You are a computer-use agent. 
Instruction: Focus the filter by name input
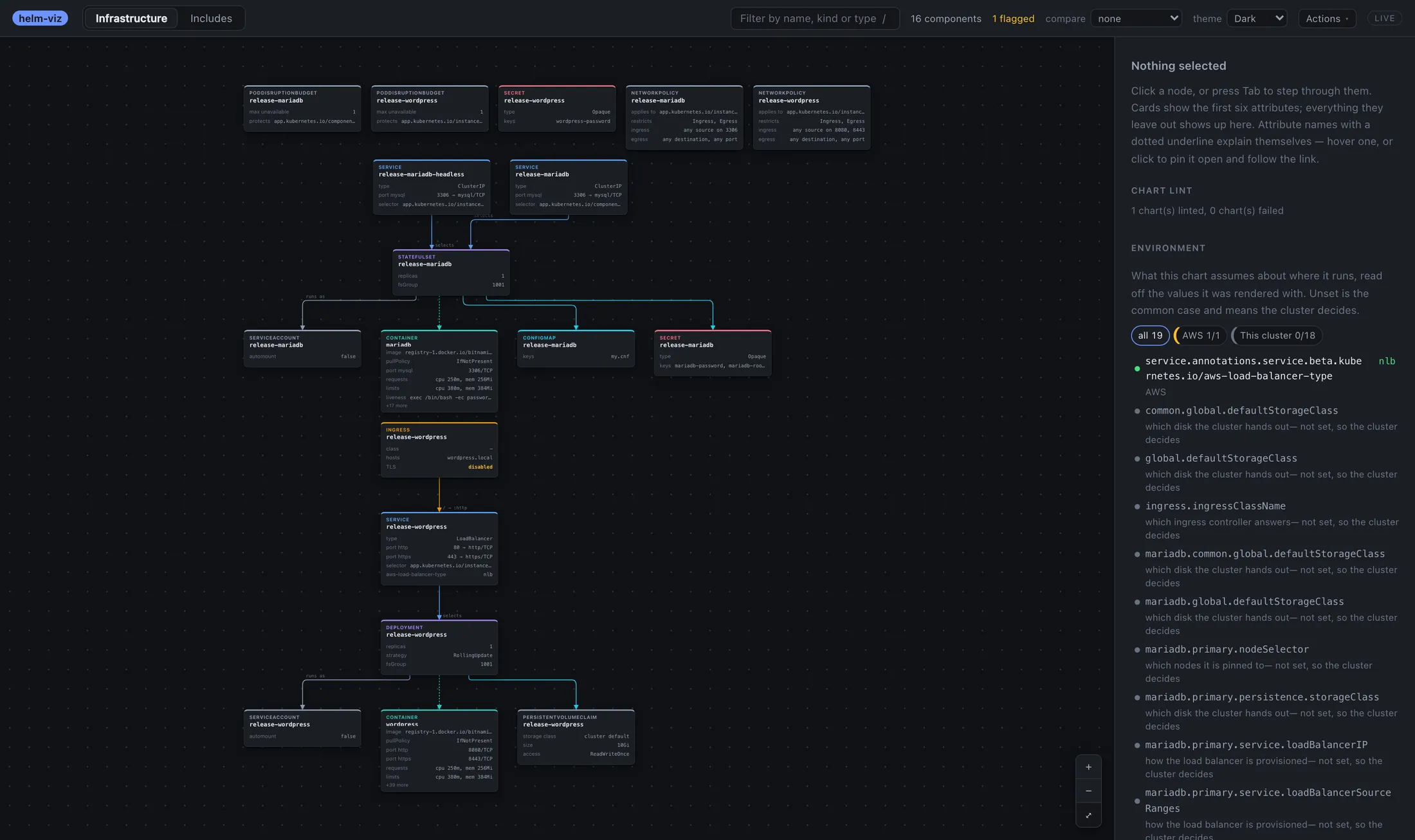coord(814,18)
